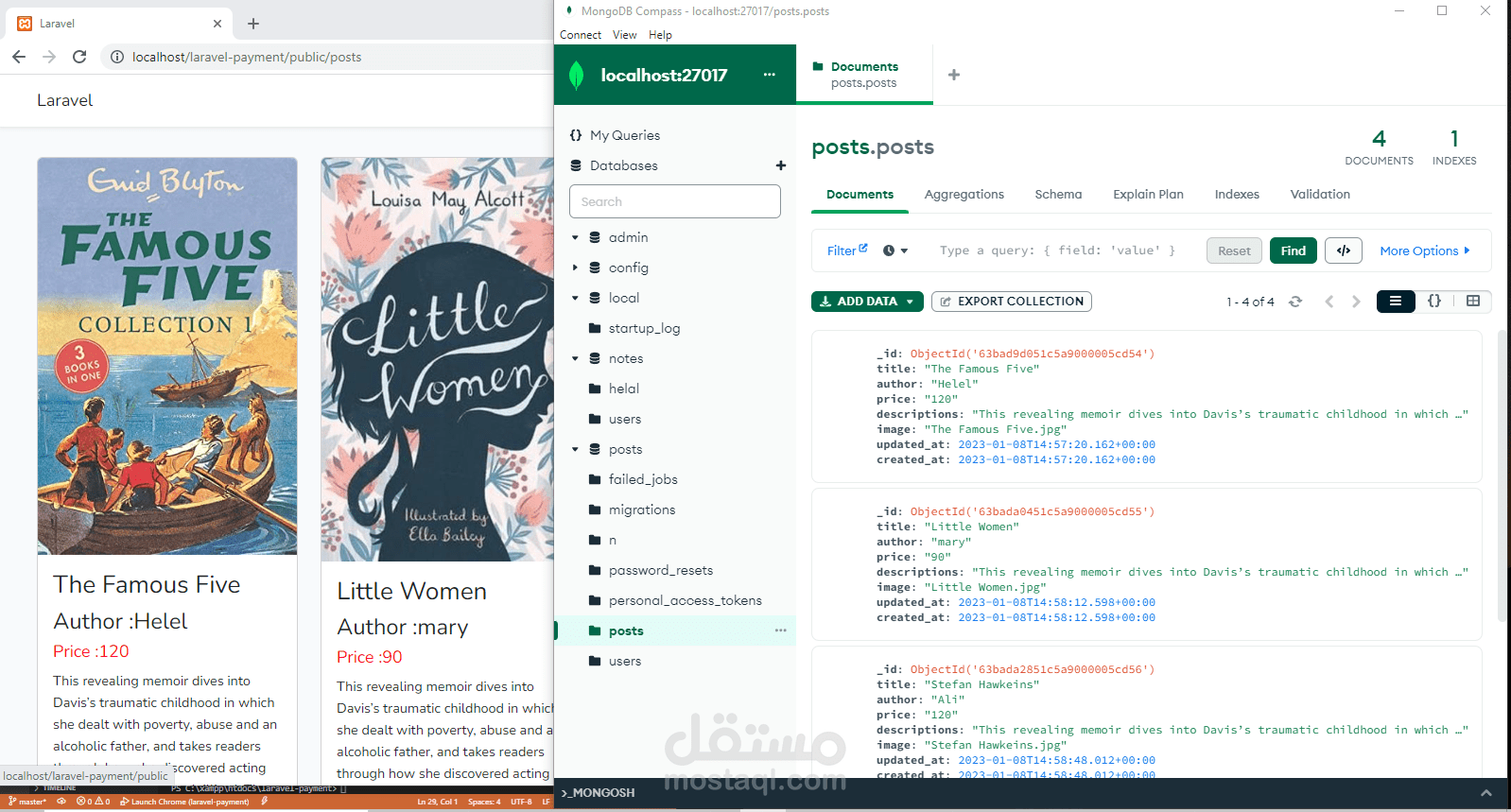The image size is (1511, 812).
Task: Switch to the Schema tab
Action: coord(1058,194)
